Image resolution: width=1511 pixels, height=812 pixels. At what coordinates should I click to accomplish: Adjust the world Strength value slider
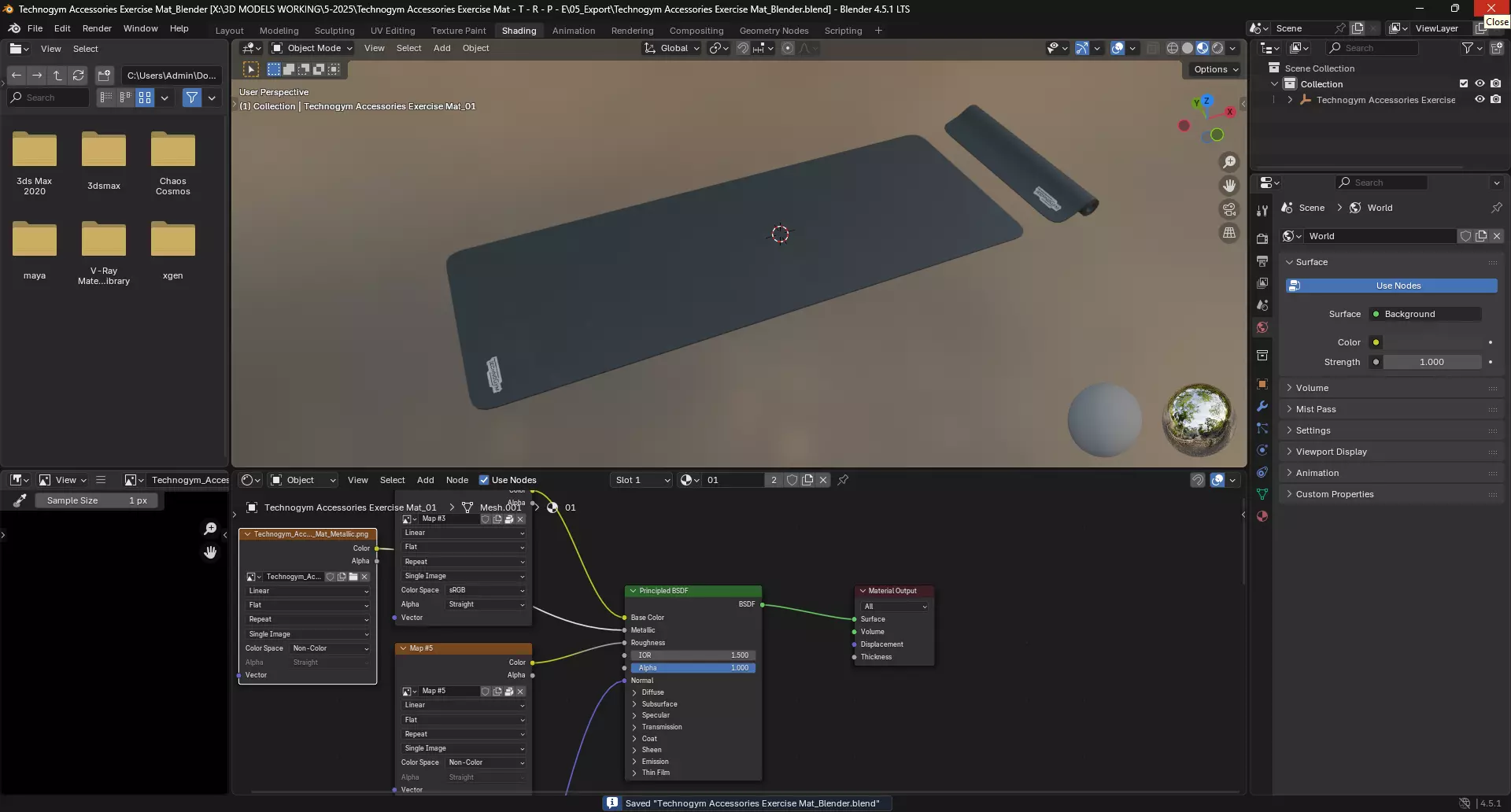1432,362
